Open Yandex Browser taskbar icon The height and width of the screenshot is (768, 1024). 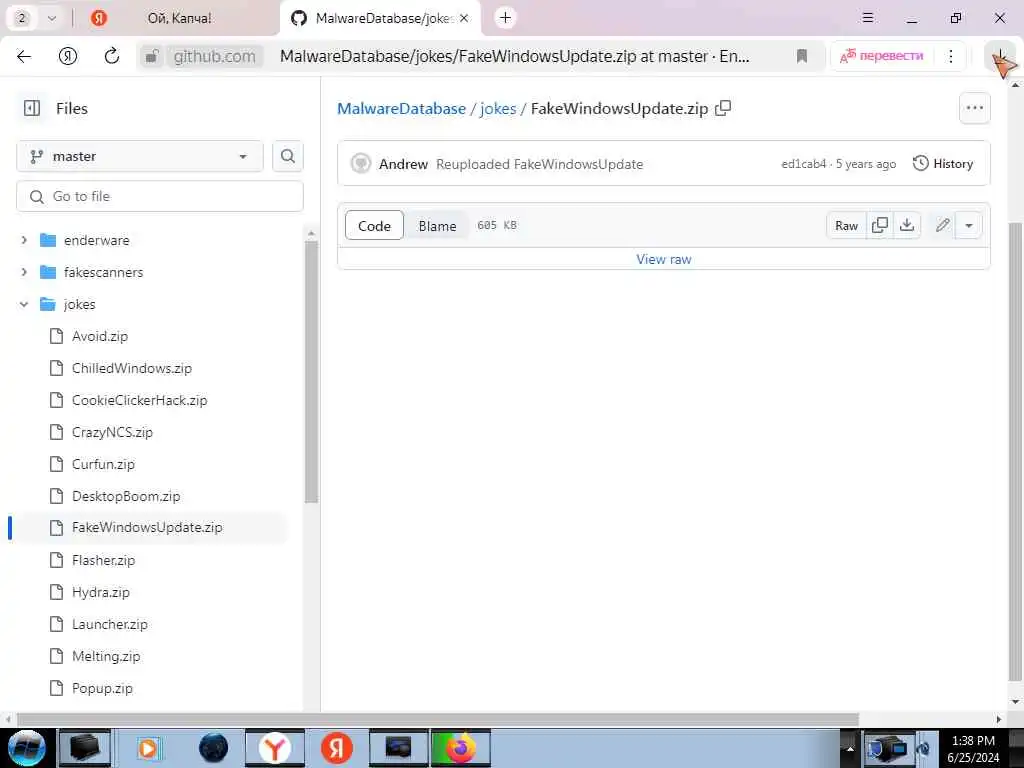coord(275,748)
